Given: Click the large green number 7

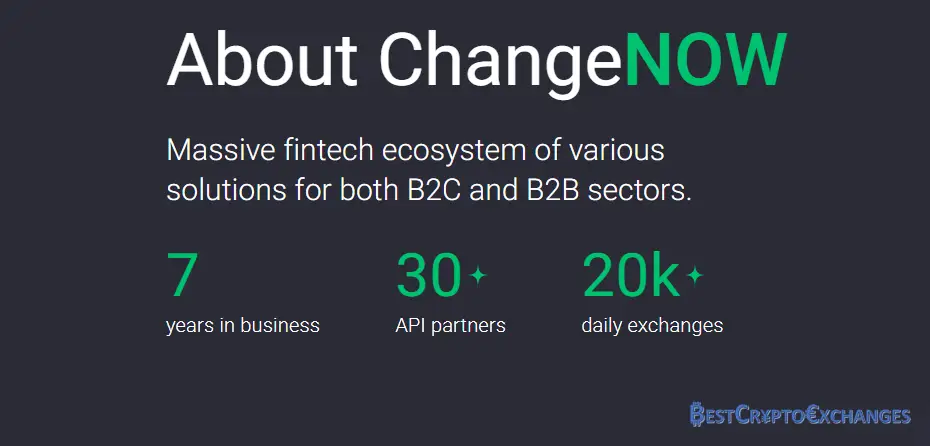Looking at the screenshot, I should 181,275.
